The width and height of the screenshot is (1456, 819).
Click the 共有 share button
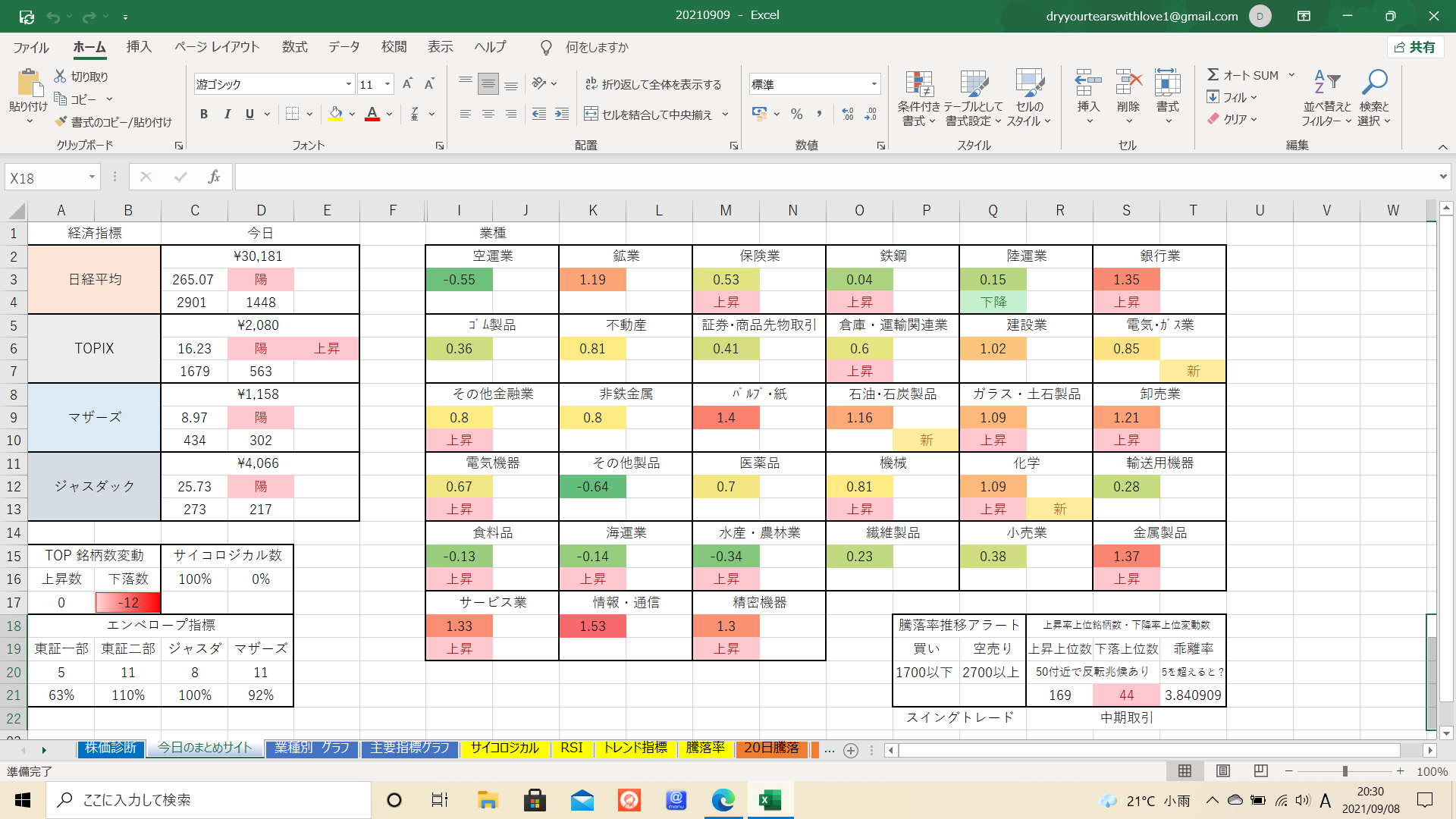[x=1415, y=47]
